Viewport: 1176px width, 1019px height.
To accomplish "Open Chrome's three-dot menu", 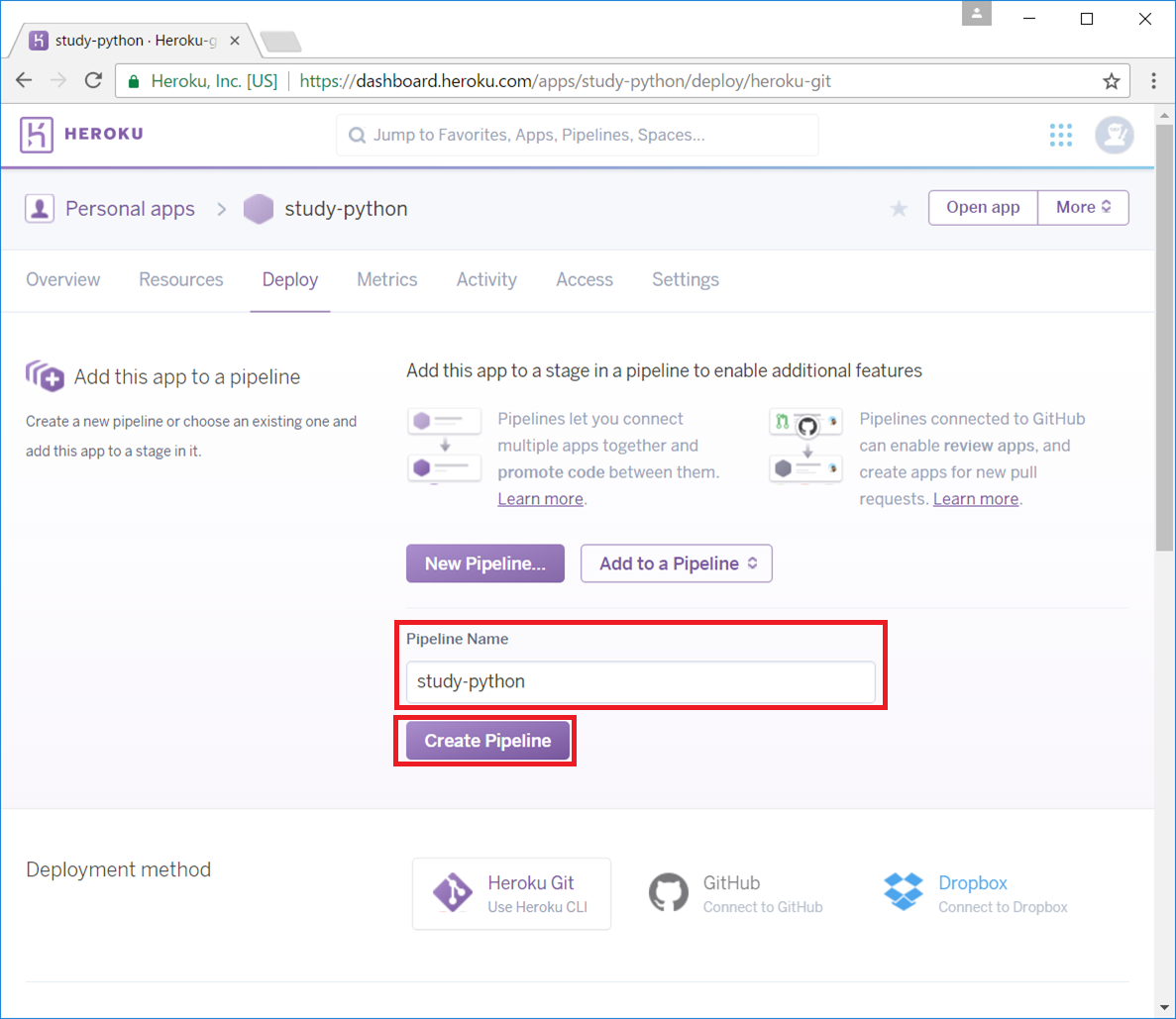I will tap(1153, 81).
